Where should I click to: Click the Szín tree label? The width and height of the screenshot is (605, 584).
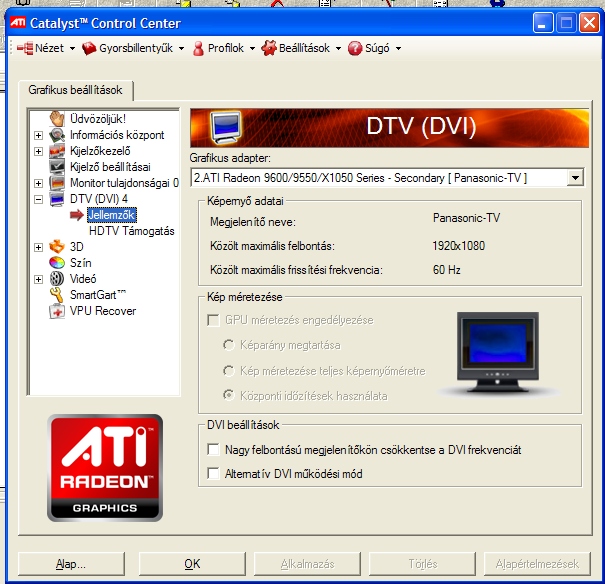(x=81, y=263)
